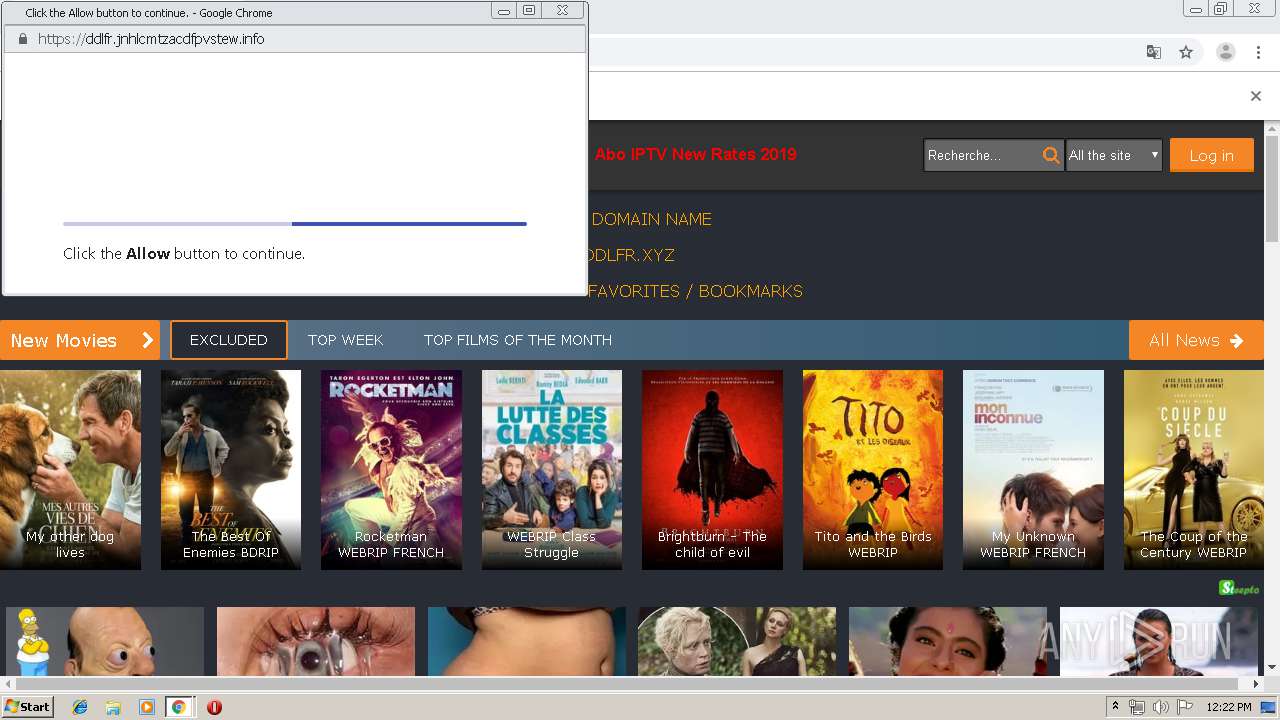
Task: Open the Rocketman WEBRIP FRENCH poster
Action: pos(391,470)
